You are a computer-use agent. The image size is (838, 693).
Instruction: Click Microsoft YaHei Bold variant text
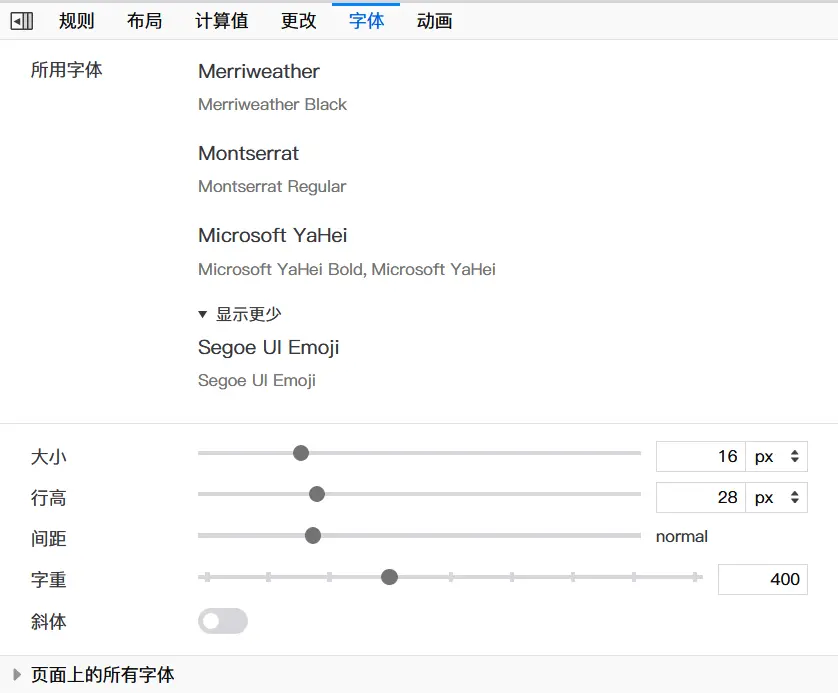click(x=282, y=269)
